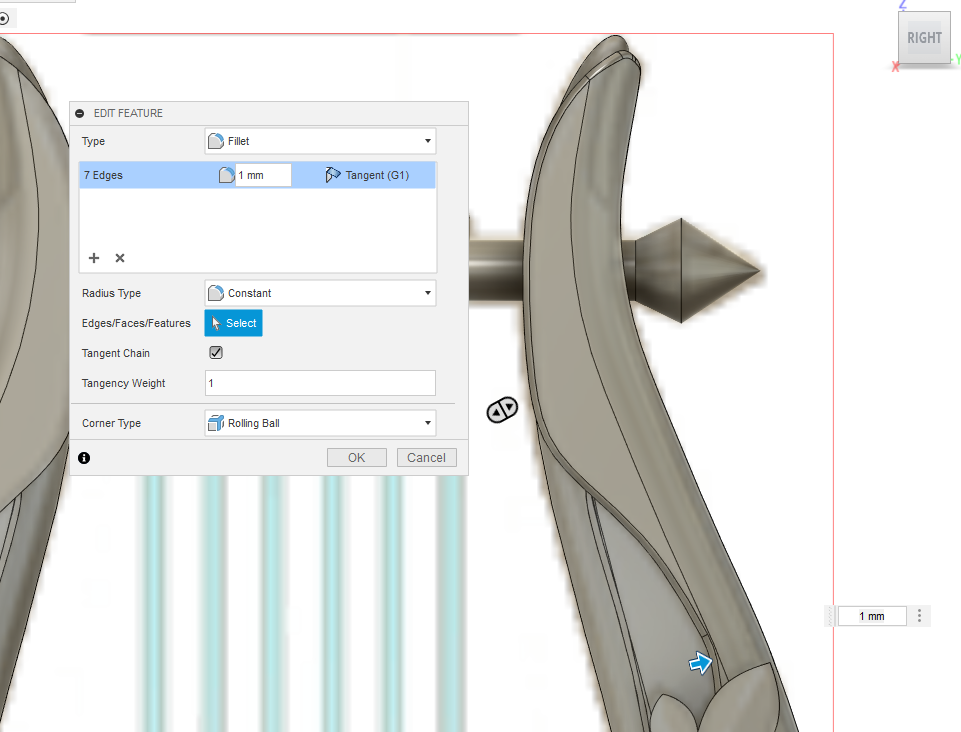Confirm the fillet with OK
Viewport: 961px width, 732px height.
357,457
